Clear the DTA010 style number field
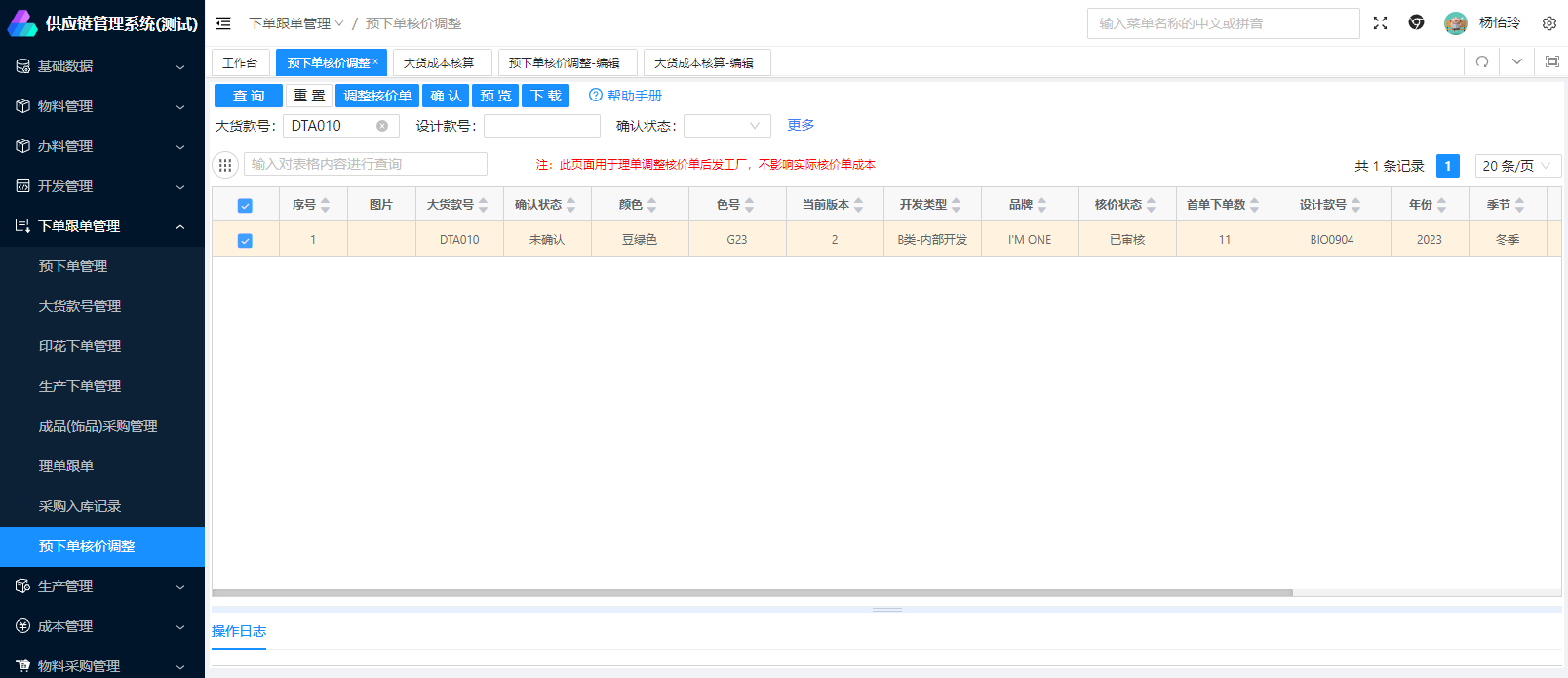The image size is (1568, 678). click(x=382, y=126)
